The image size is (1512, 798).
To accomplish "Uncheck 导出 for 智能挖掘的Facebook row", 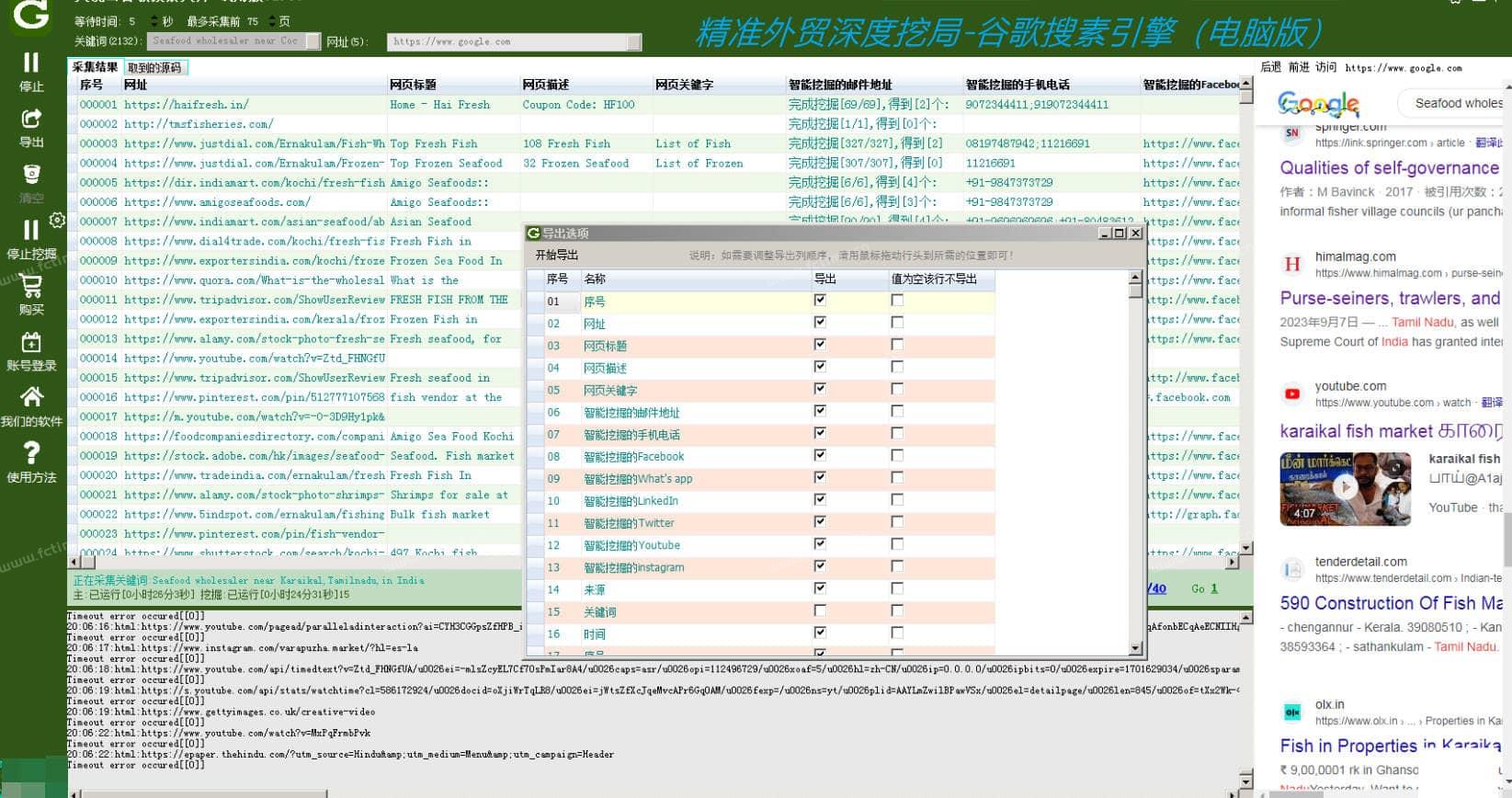I will (820, 455).
